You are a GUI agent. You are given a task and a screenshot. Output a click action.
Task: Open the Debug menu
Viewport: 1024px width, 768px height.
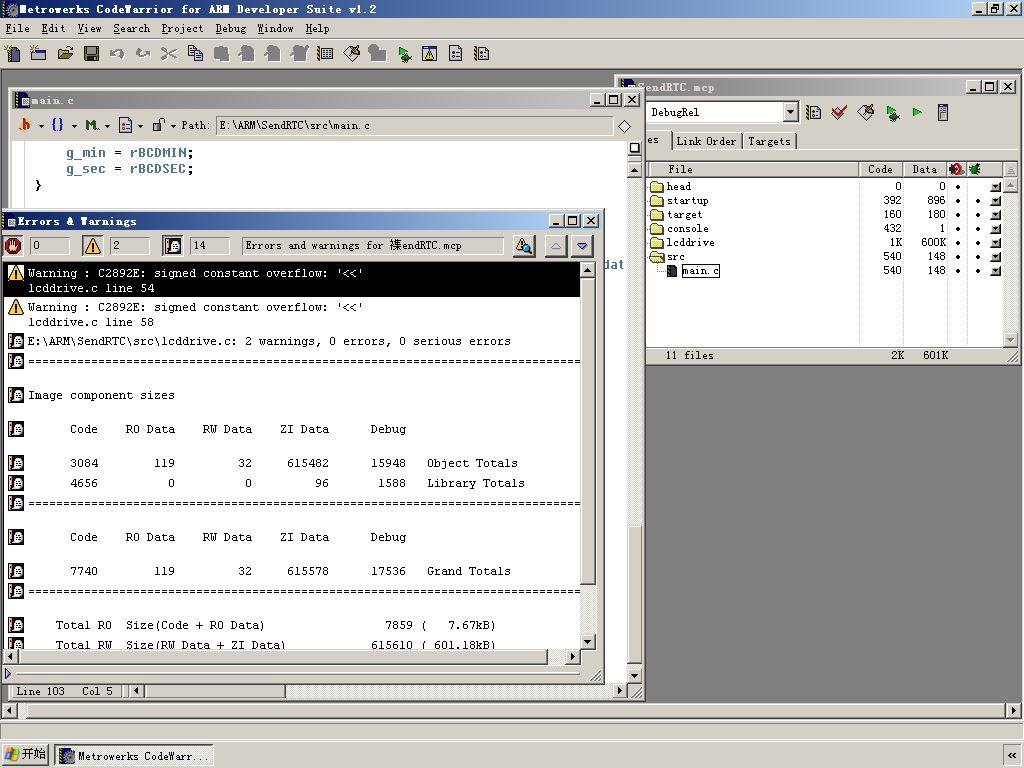click(231, 28)
